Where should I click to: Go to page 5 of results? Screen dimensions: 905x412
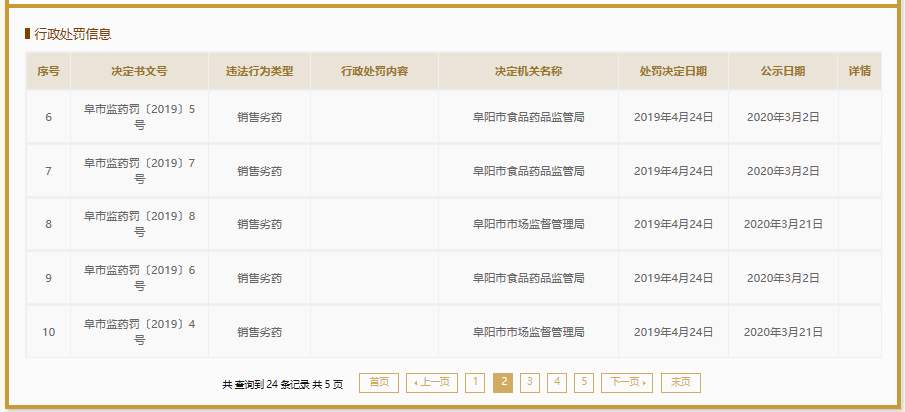pyautogui.click(x=584, y=383)
